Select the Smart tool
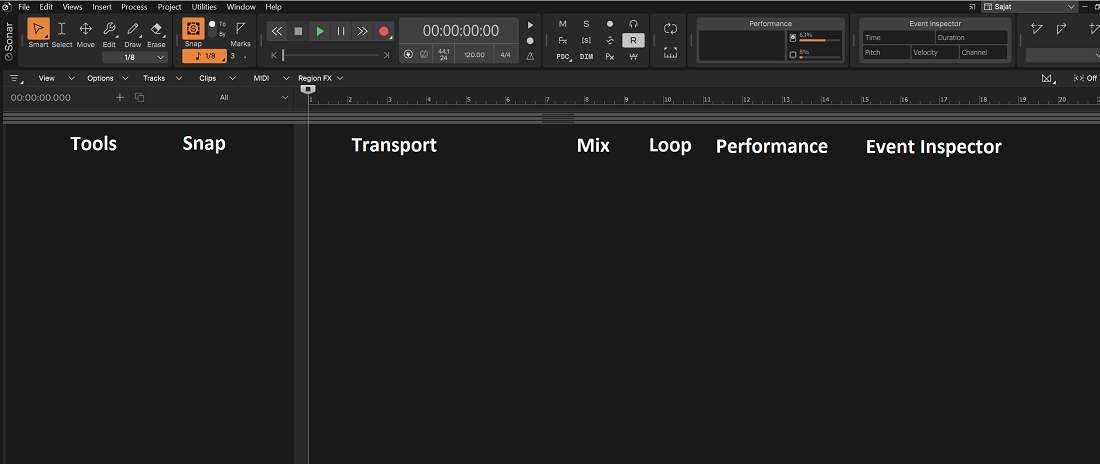1100x464 pixels. click(39, 33)
